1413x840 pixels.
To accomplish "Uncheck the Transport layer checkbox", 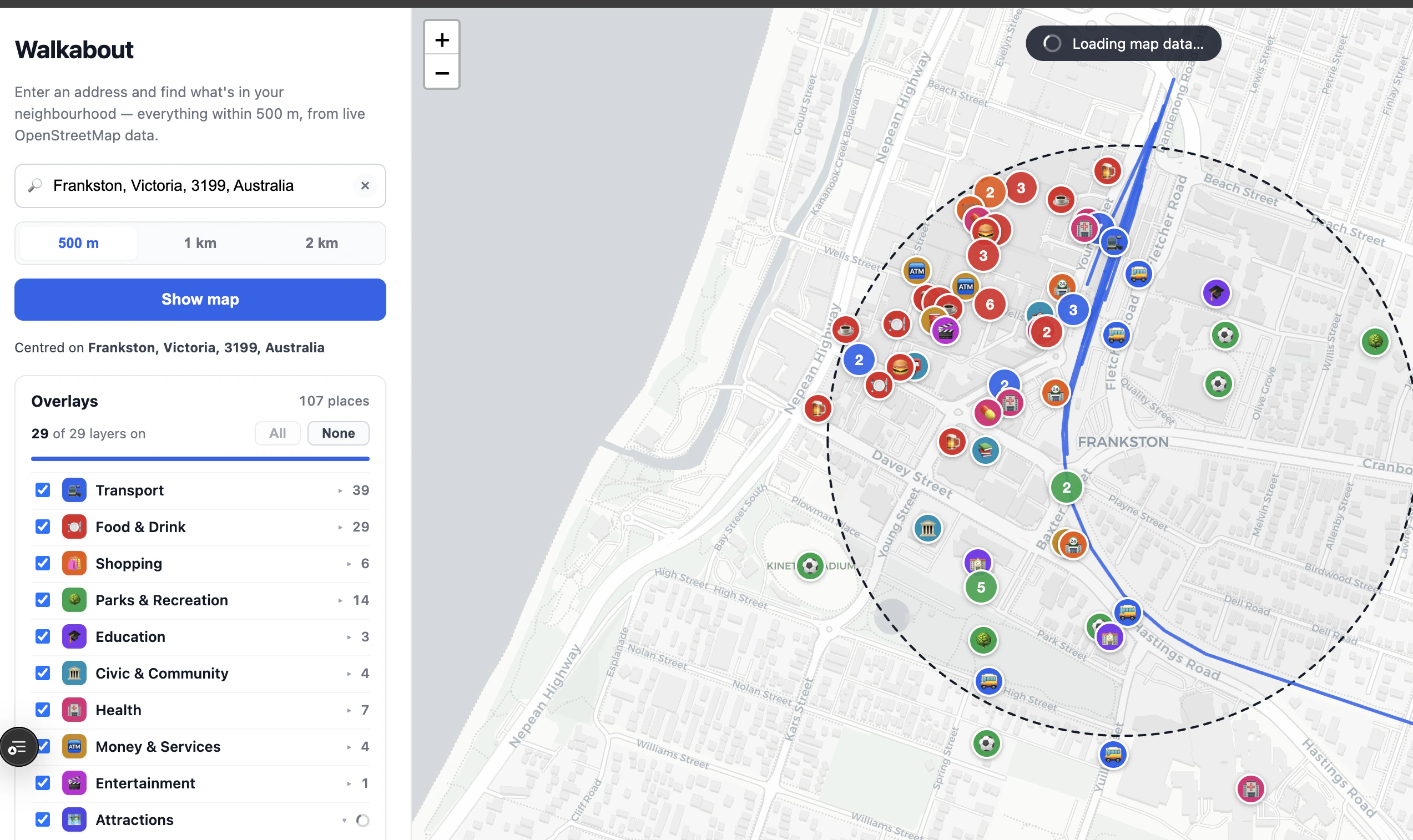I will (x=43, y=490).
